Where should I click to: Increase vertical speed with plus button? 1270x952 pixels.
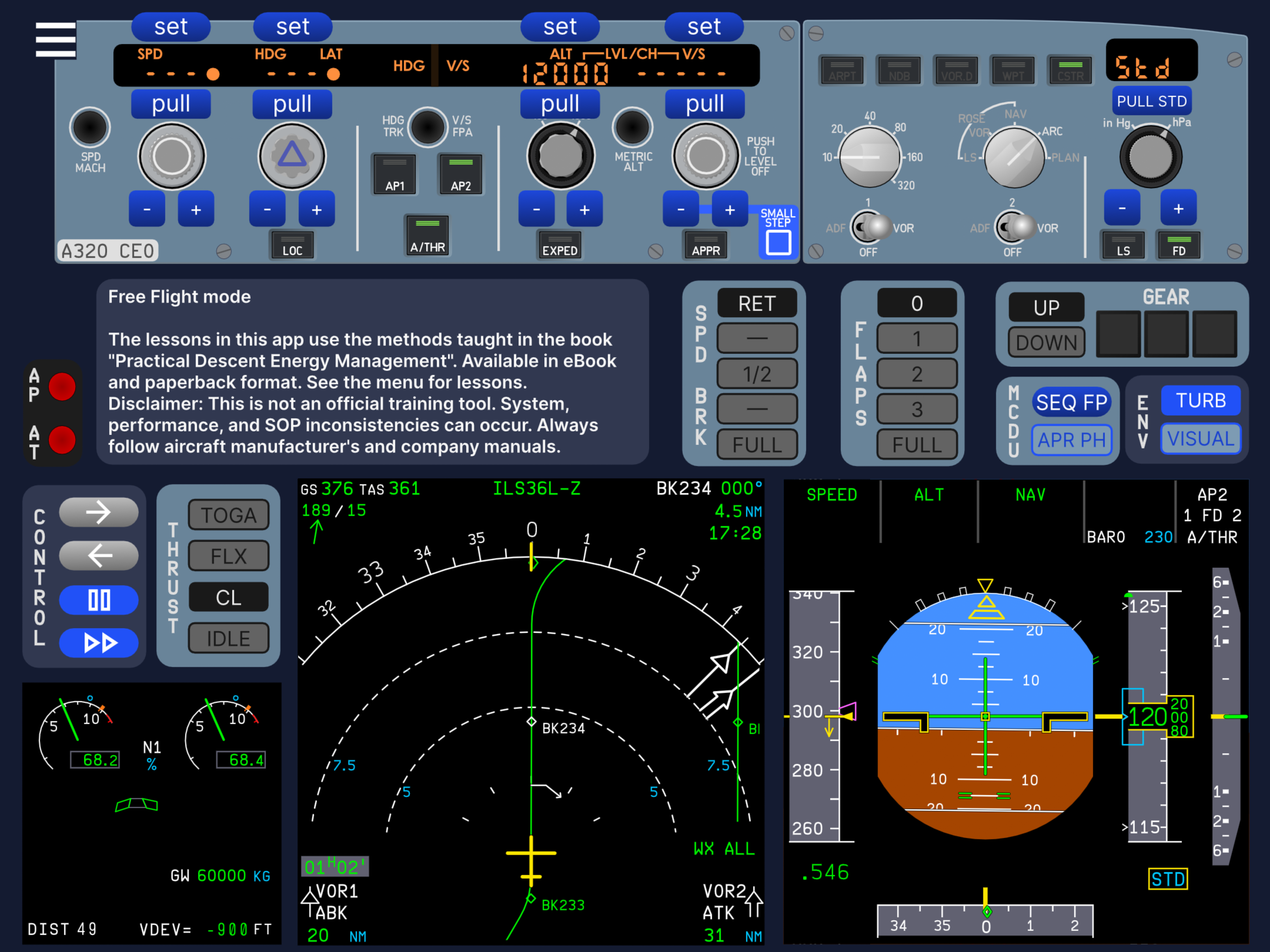730,209
